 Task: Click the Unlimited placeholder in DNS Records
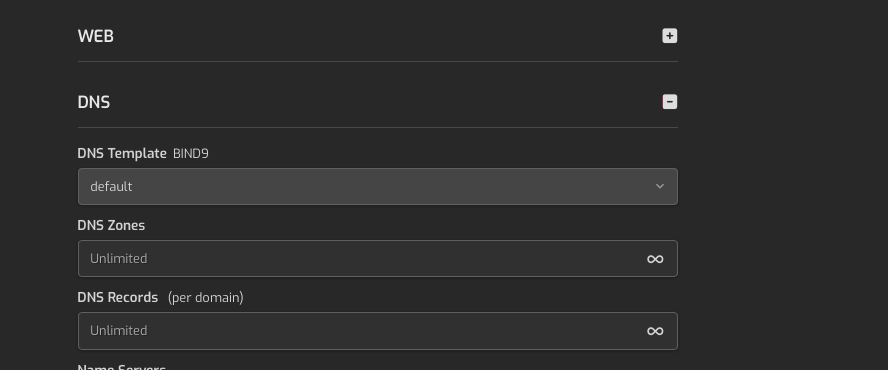point(118,330)
